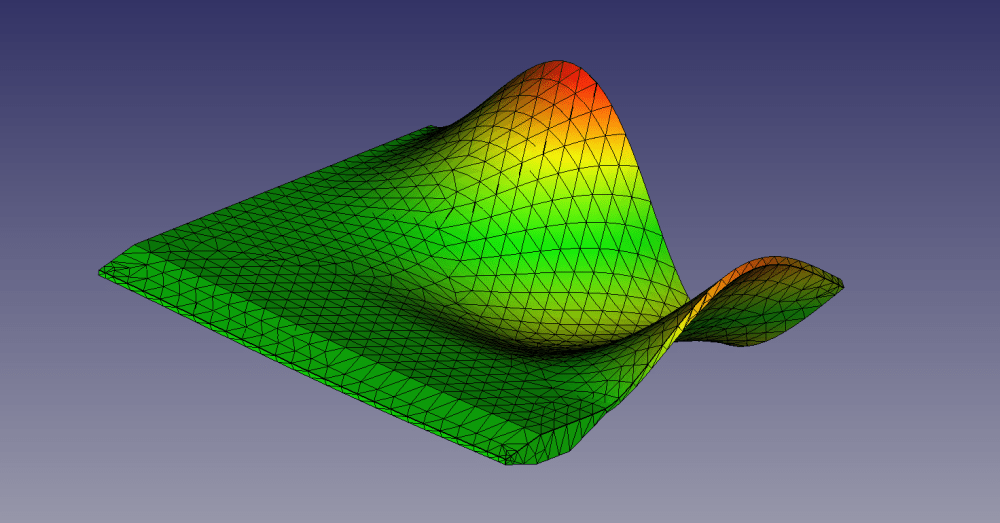Click the red peak of the mesh
The image size is (1000, 523).
[x=572, y=80]
